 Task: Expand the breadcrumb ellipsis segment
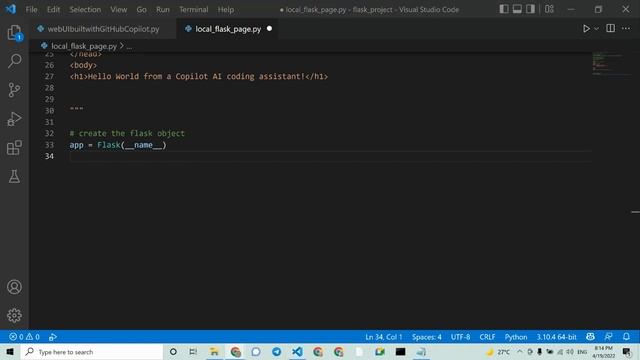(x=129, y=46)
